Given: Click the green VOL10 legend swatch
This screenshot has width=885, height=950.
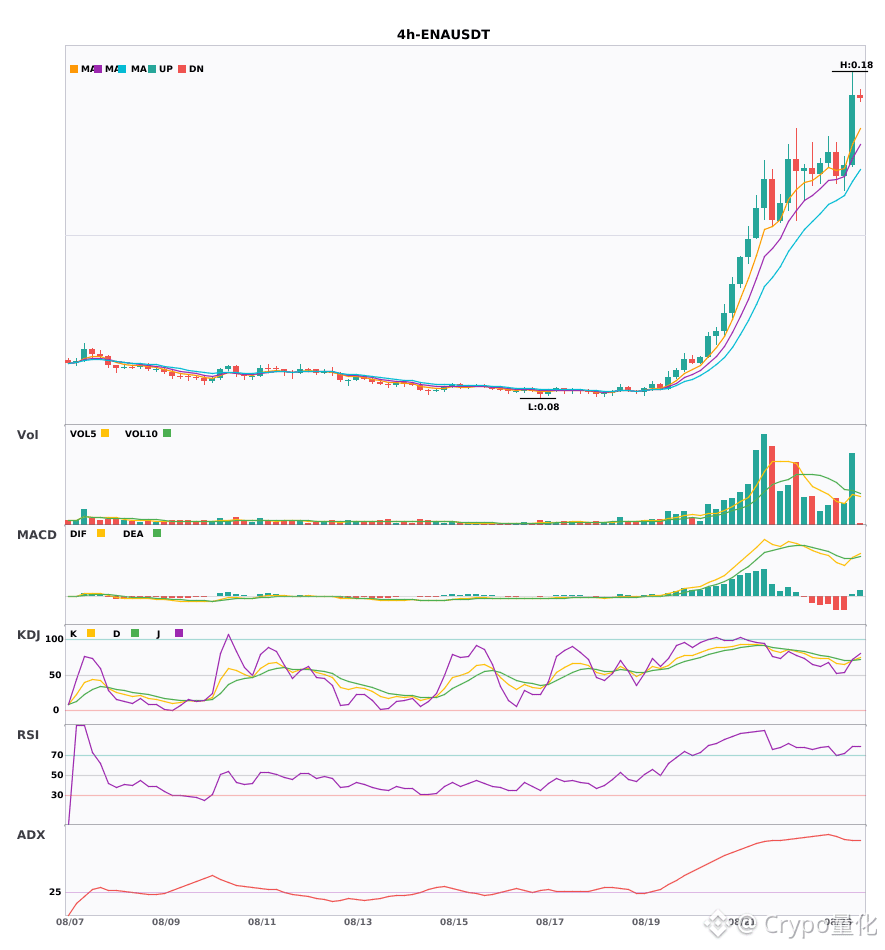Looking at the screenshot, I should pyautogui.click(x=167, y=433).
